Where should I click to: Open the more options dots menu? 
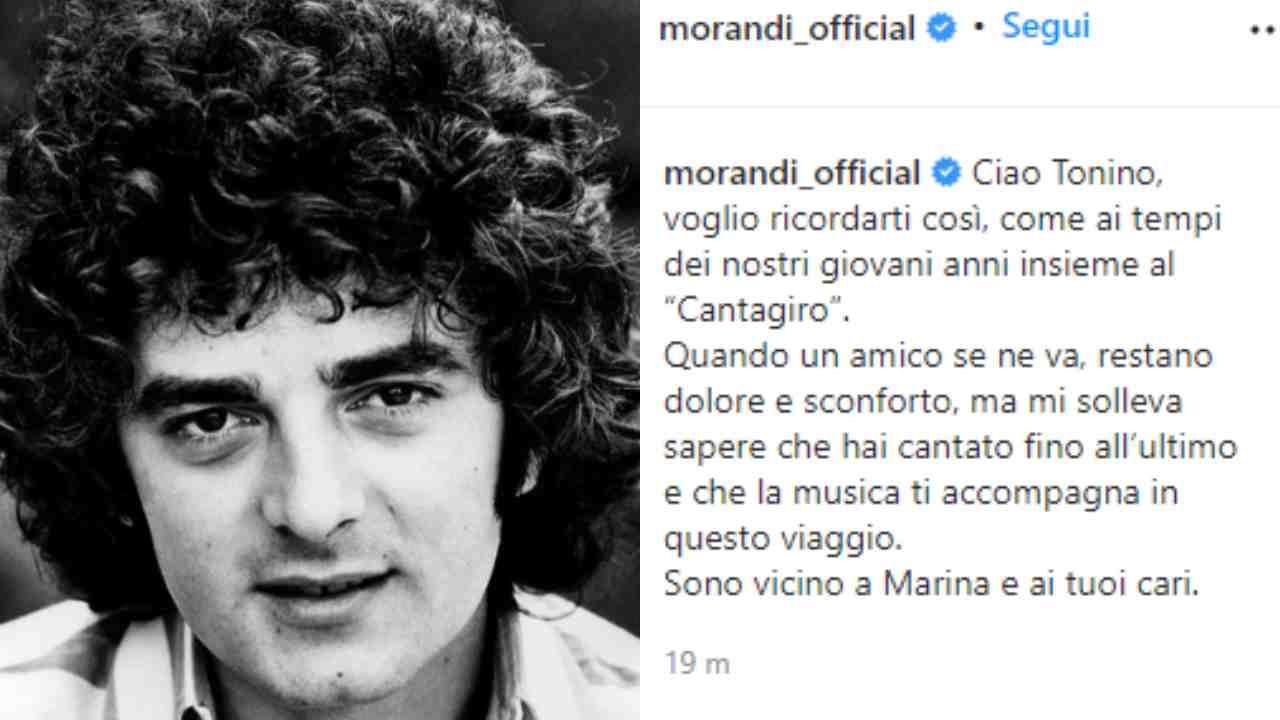pyautogui.click(x=1264, y=30)
